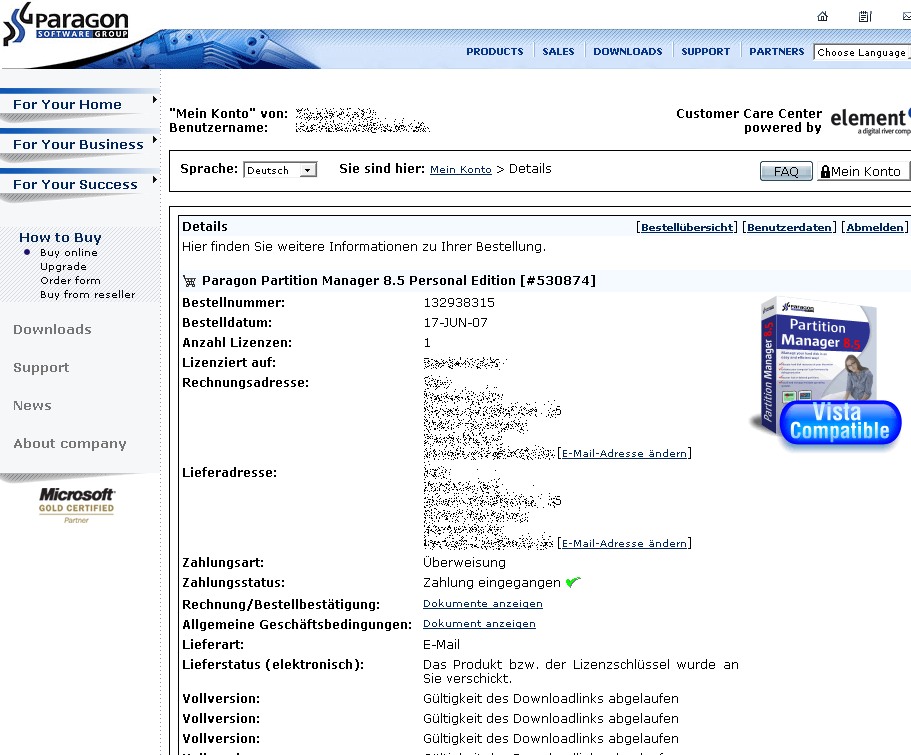The height and width of the screenshot is (755, 911).
Task: Click the Überweisung payment type text
Action: coord(464,563)
